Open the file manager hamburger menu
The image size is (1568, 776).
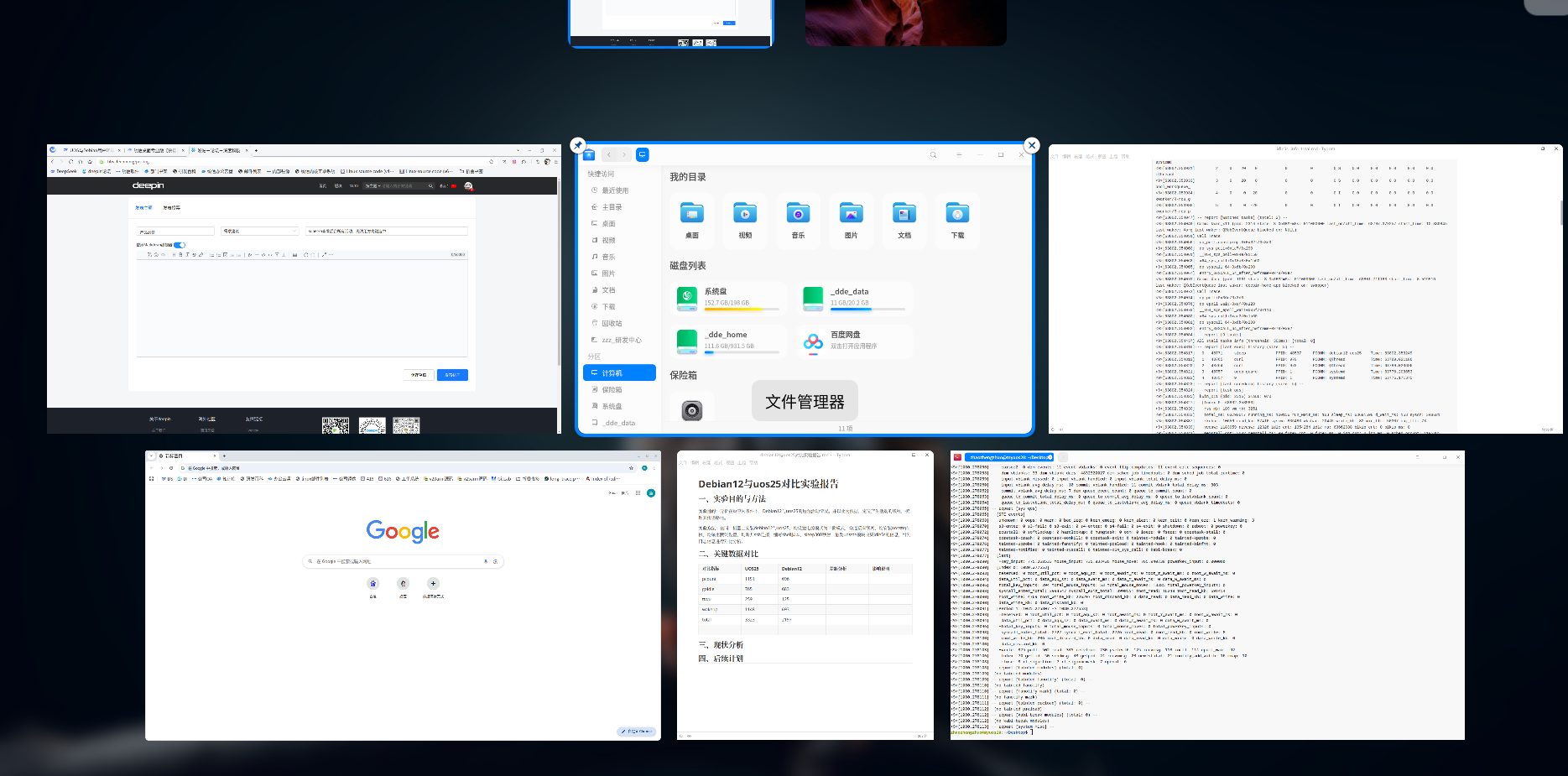coord(958,155)
